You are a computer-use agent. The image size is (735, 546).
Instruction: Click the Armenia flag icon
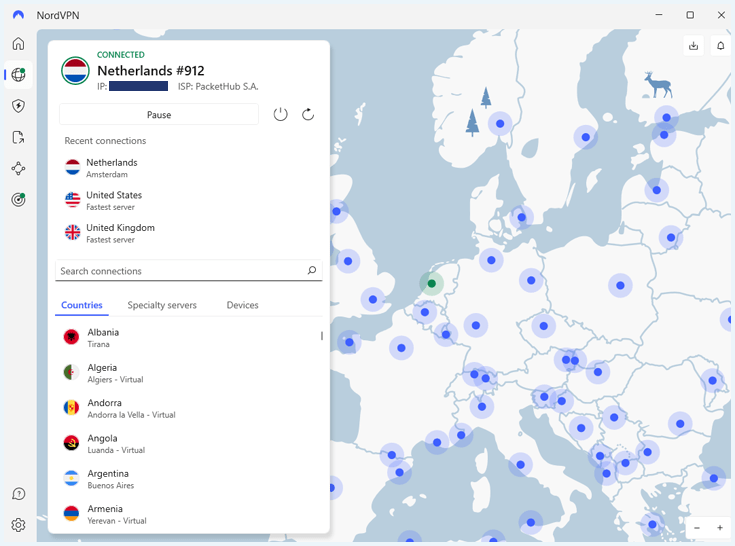(x=71, y=513)
